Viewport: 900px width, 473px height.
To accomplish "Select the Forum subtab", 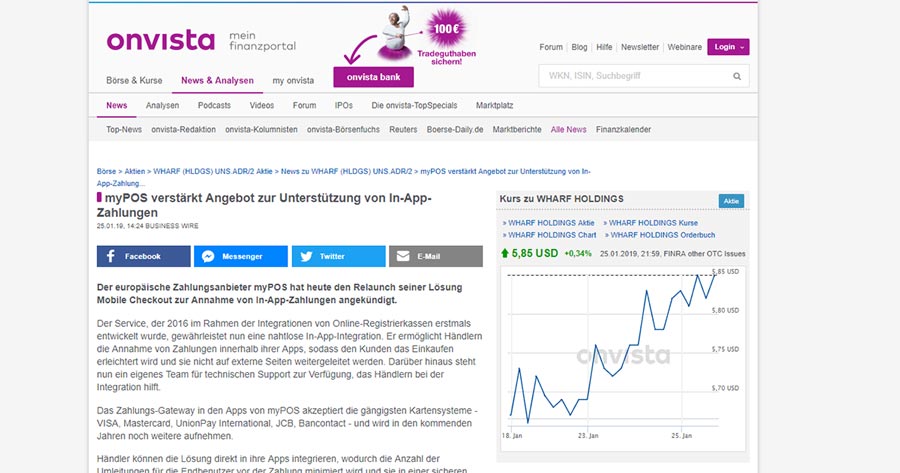I will point(304,106).
